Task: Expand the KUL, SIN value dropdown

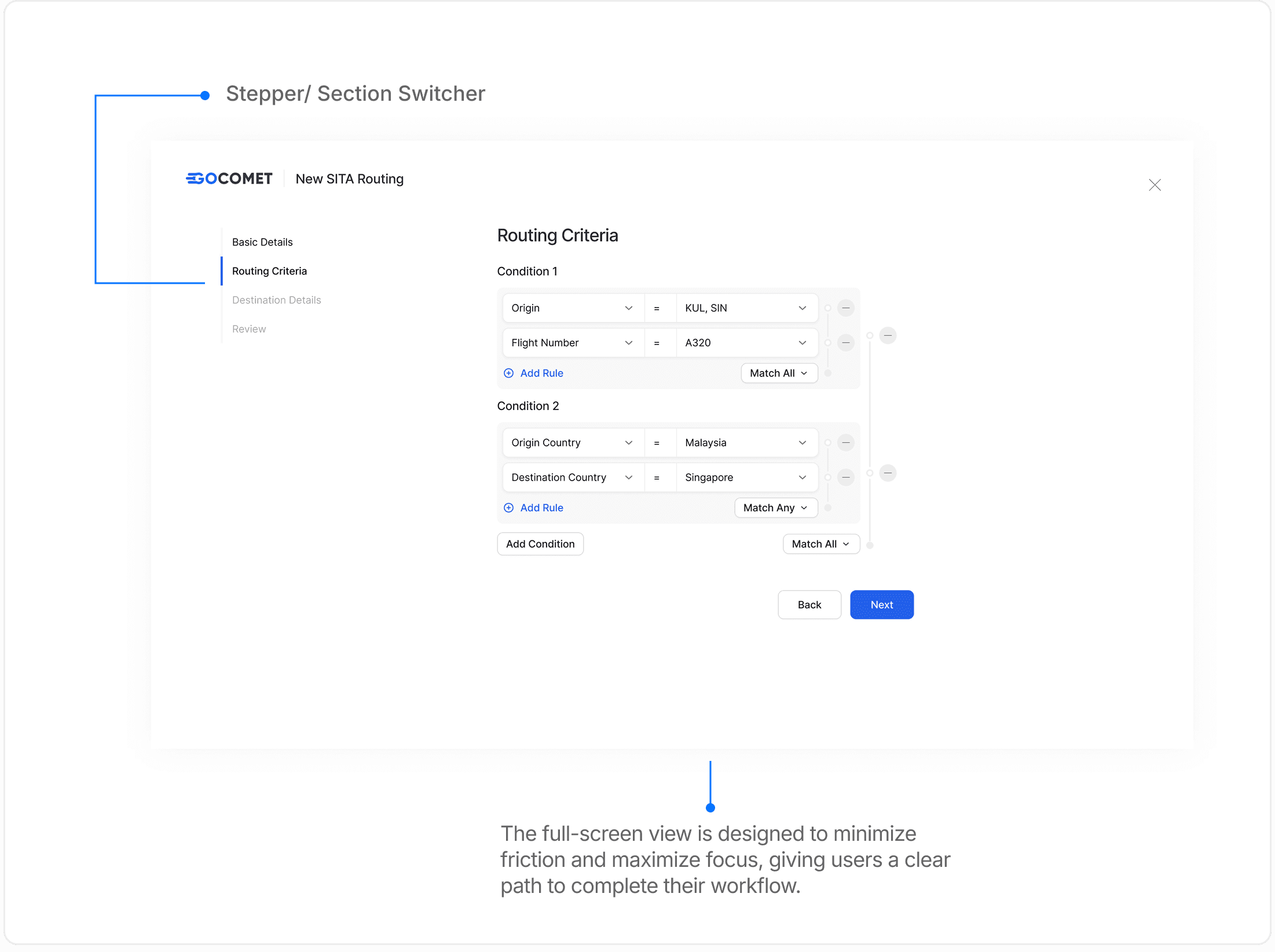Action: click(x=746, y=308)
